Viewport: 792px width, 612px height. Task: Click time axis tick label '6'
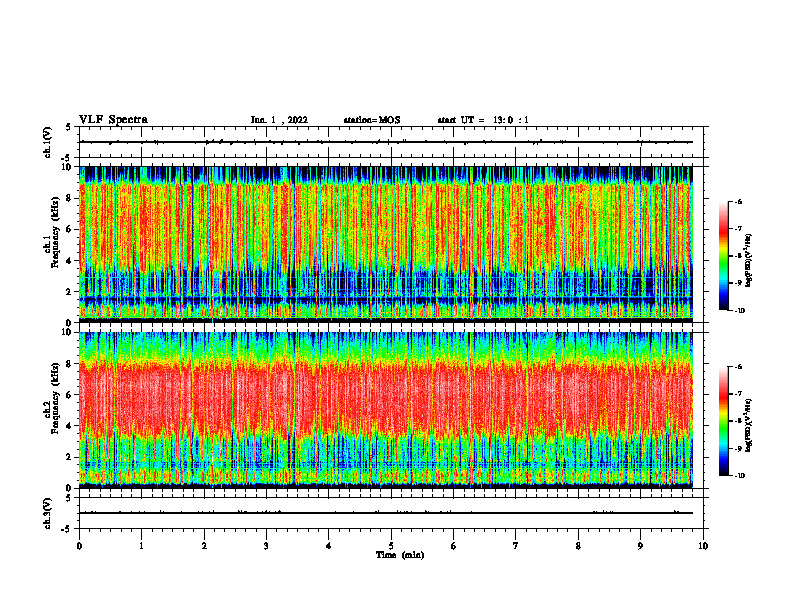tap(454, 546)
